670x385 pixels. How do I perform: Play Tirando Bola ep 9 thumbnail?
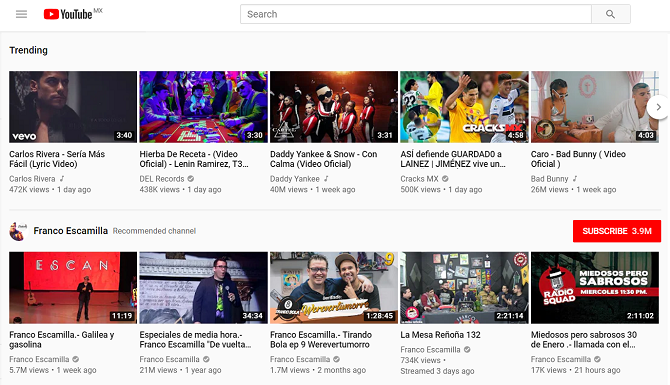click(334, 288)
